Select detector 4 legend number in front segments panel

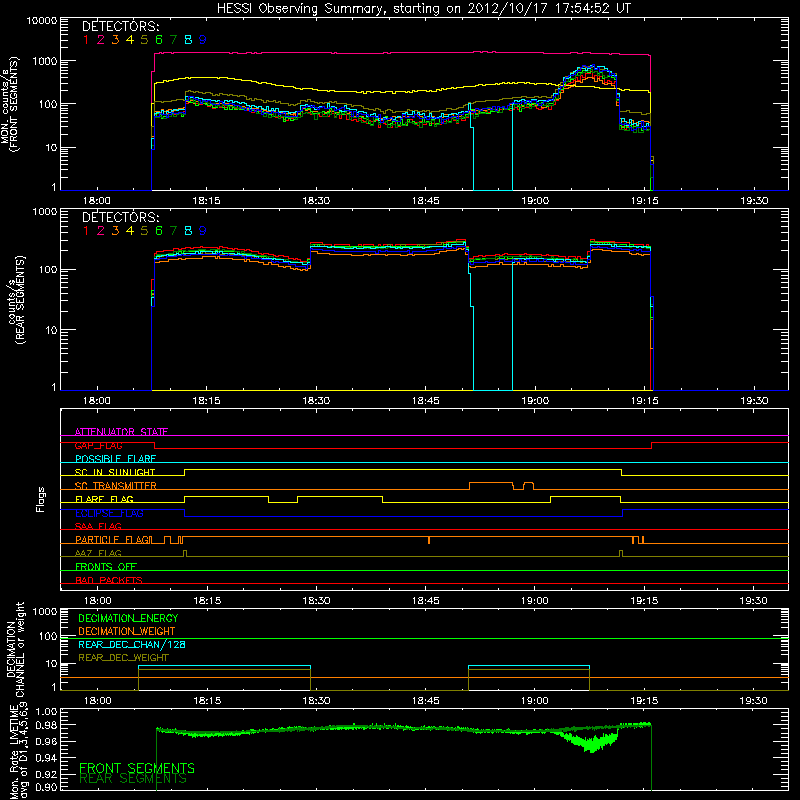pyautogui.click(x=130, y=40)
